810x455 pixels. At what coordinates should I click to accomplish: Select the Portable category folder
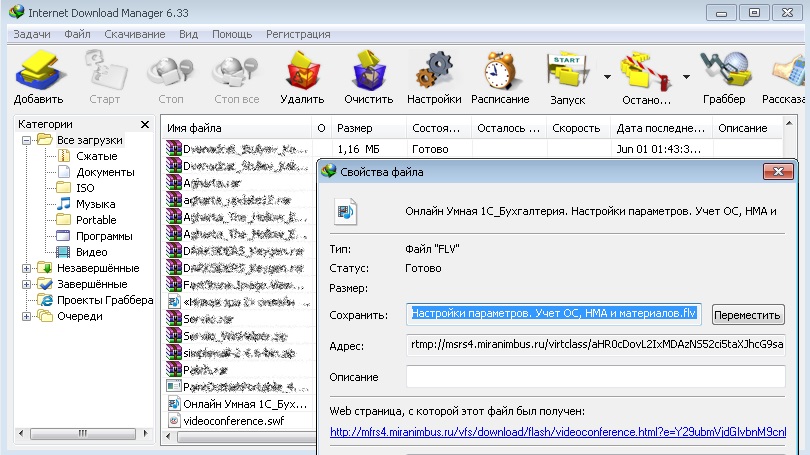96,220
